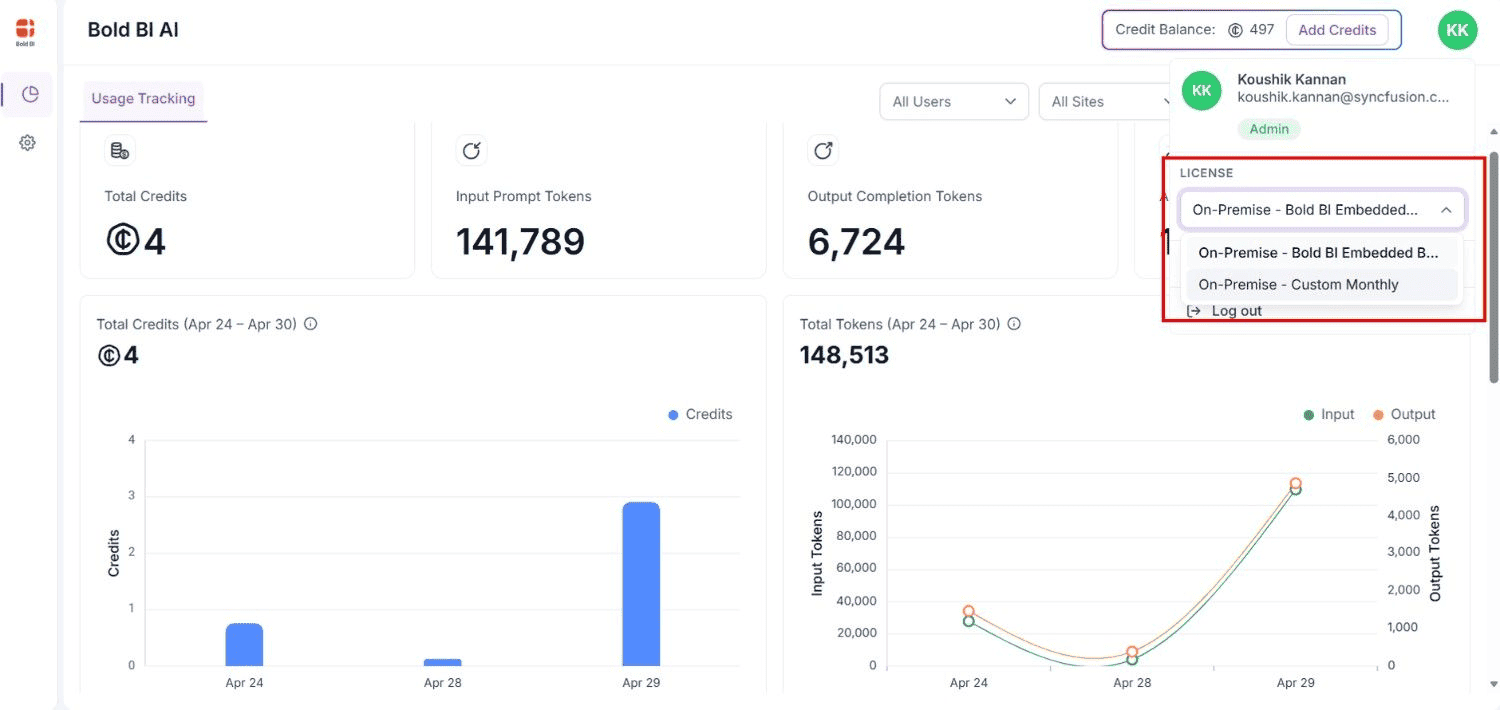This screenshot has height=710, width=1500.
Task: Click the Credit Balance 497 value
Action: (1262, 30)
